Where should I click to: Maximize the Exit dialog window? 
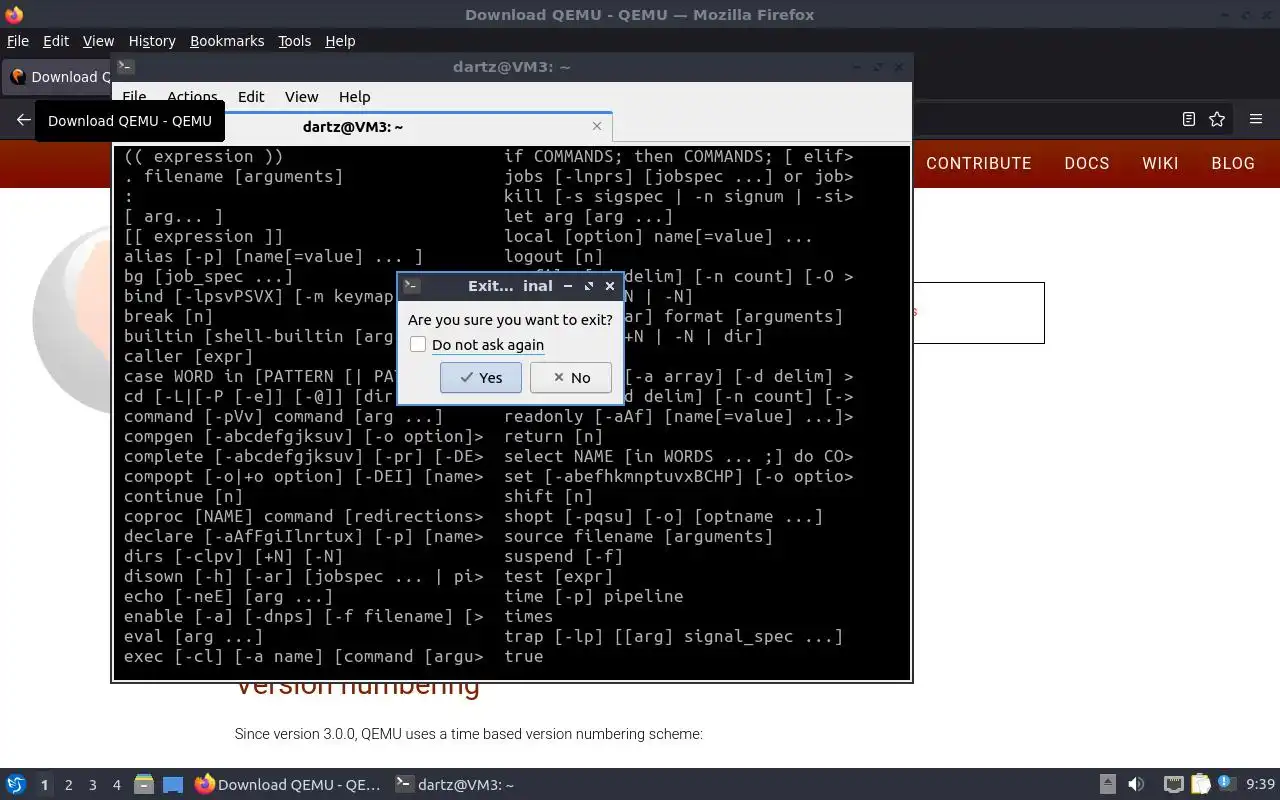(589, 286)
